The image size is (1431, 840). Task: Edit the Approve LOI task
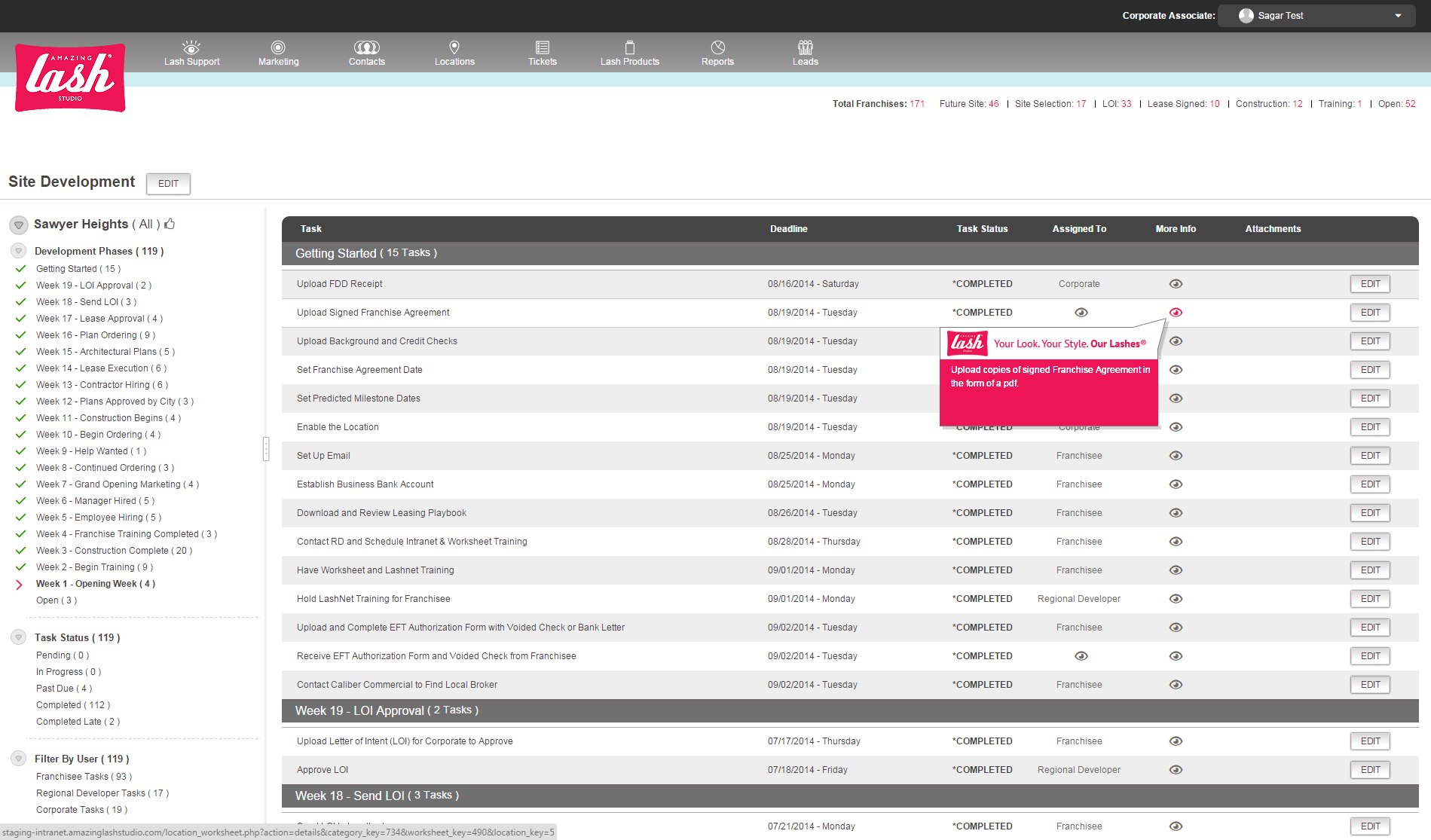tap(1370, 770)
